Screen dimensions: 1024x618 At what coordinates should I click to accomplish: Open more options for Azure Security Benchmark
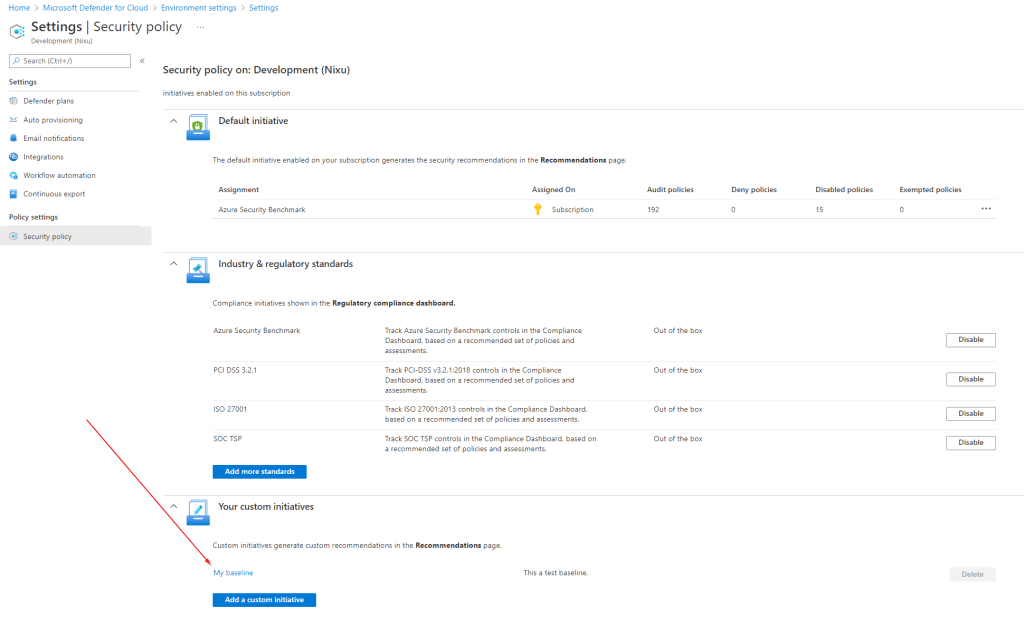click(986, 209)
